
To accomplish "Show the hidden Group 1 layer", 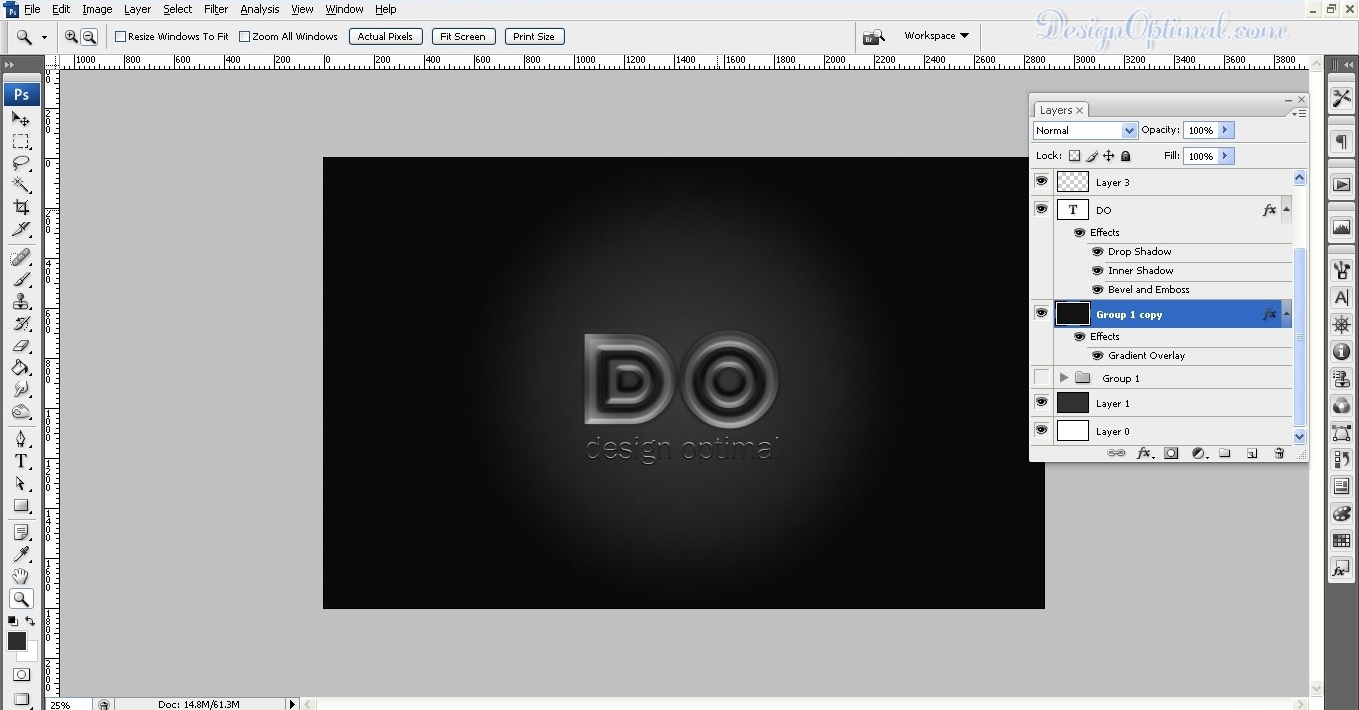I will 1041,378.
